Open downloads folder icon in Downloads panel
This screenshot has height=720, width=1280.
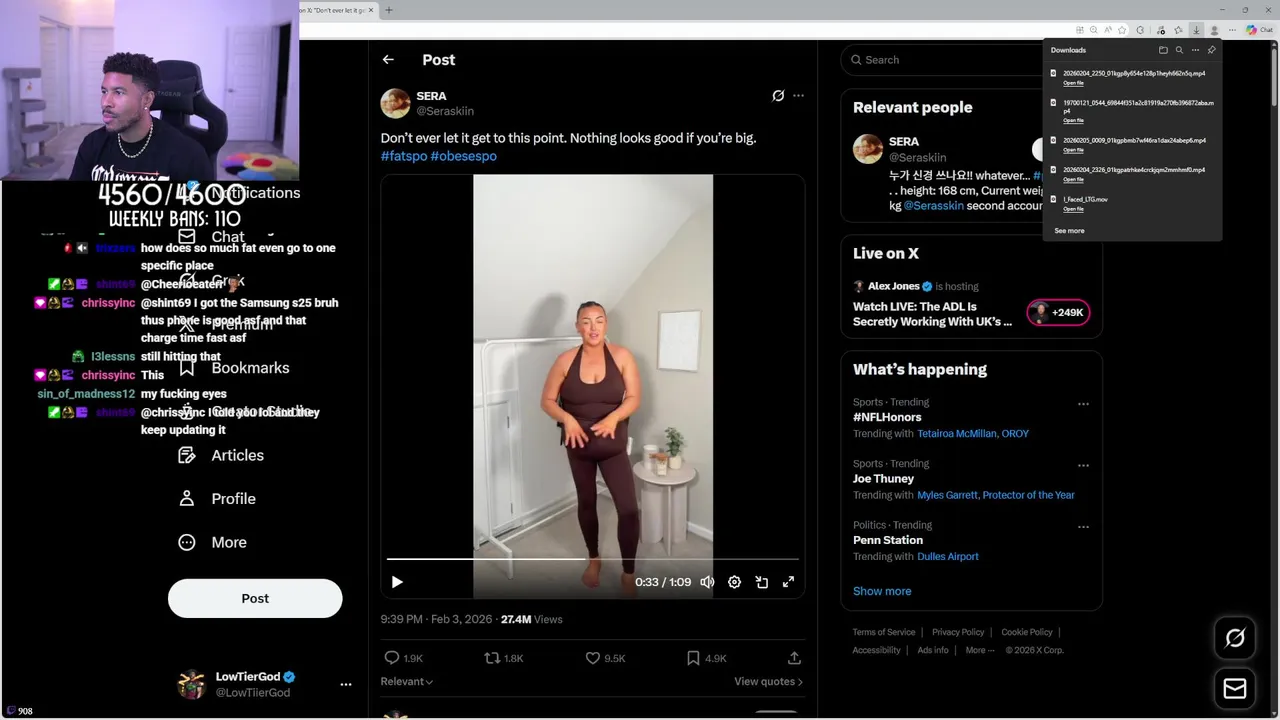(1163, 50)
